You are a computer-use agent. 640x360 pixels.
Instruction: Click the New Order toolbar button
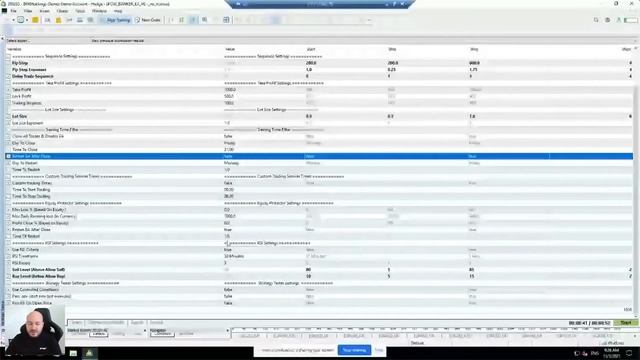tap(148, 20)
